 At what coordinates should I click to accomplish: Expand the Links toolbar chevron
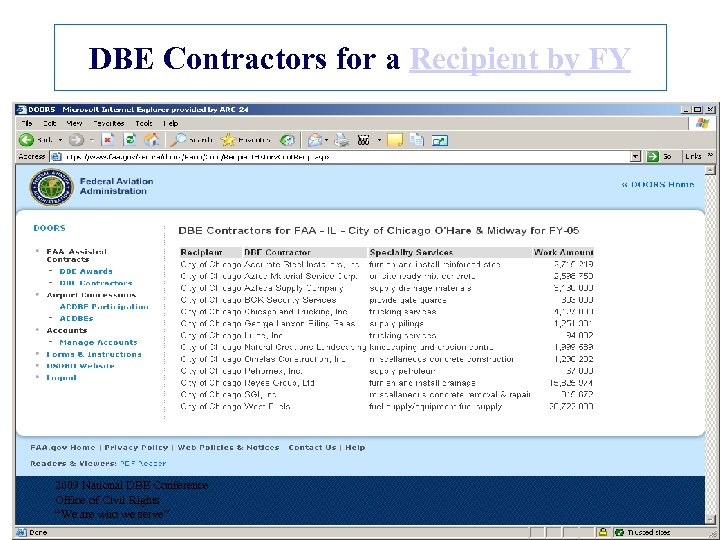[710, 156]
